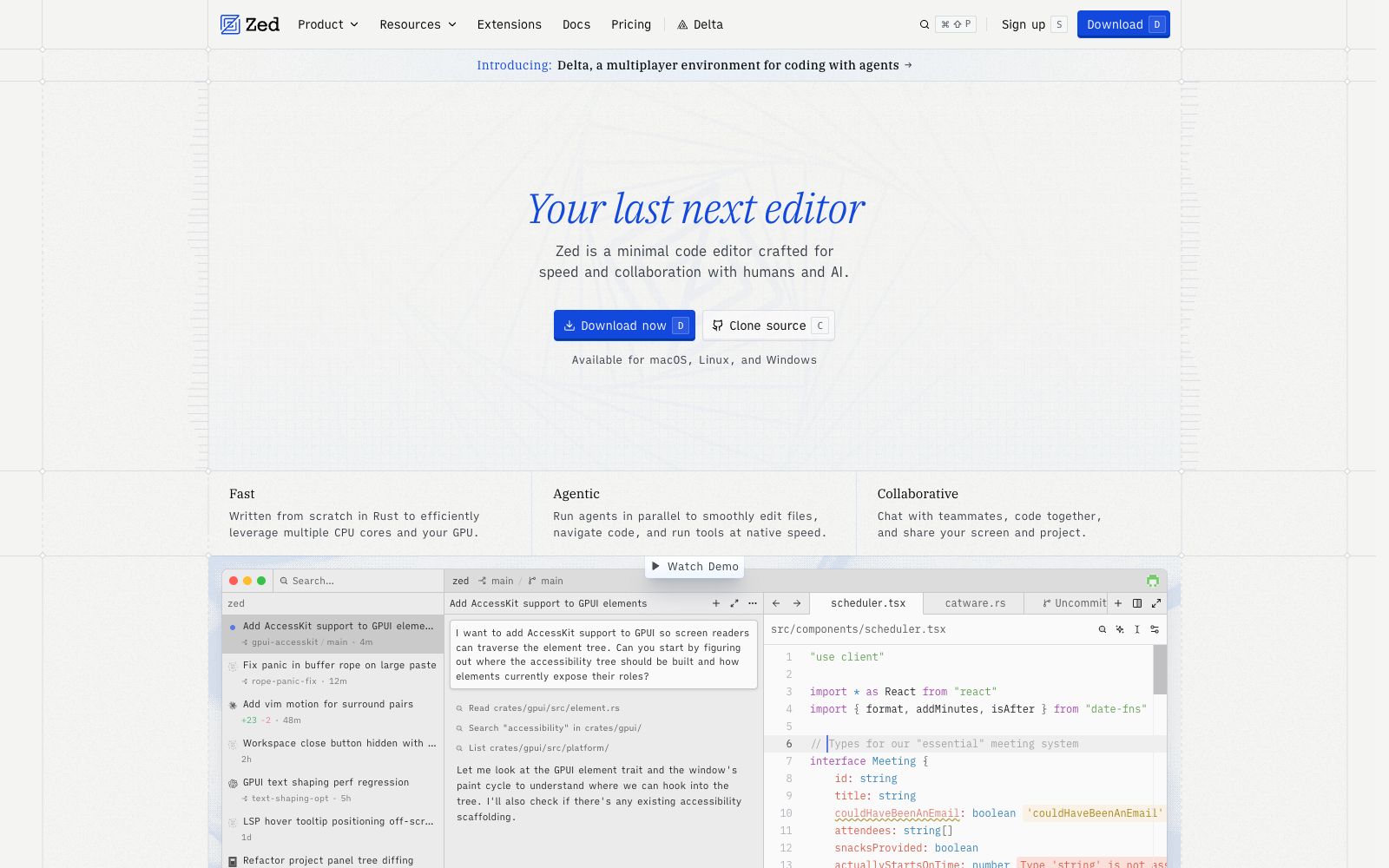Open the Delta multiplayer environment announcement link
The image size is (1389, 868).
(694, 65)
